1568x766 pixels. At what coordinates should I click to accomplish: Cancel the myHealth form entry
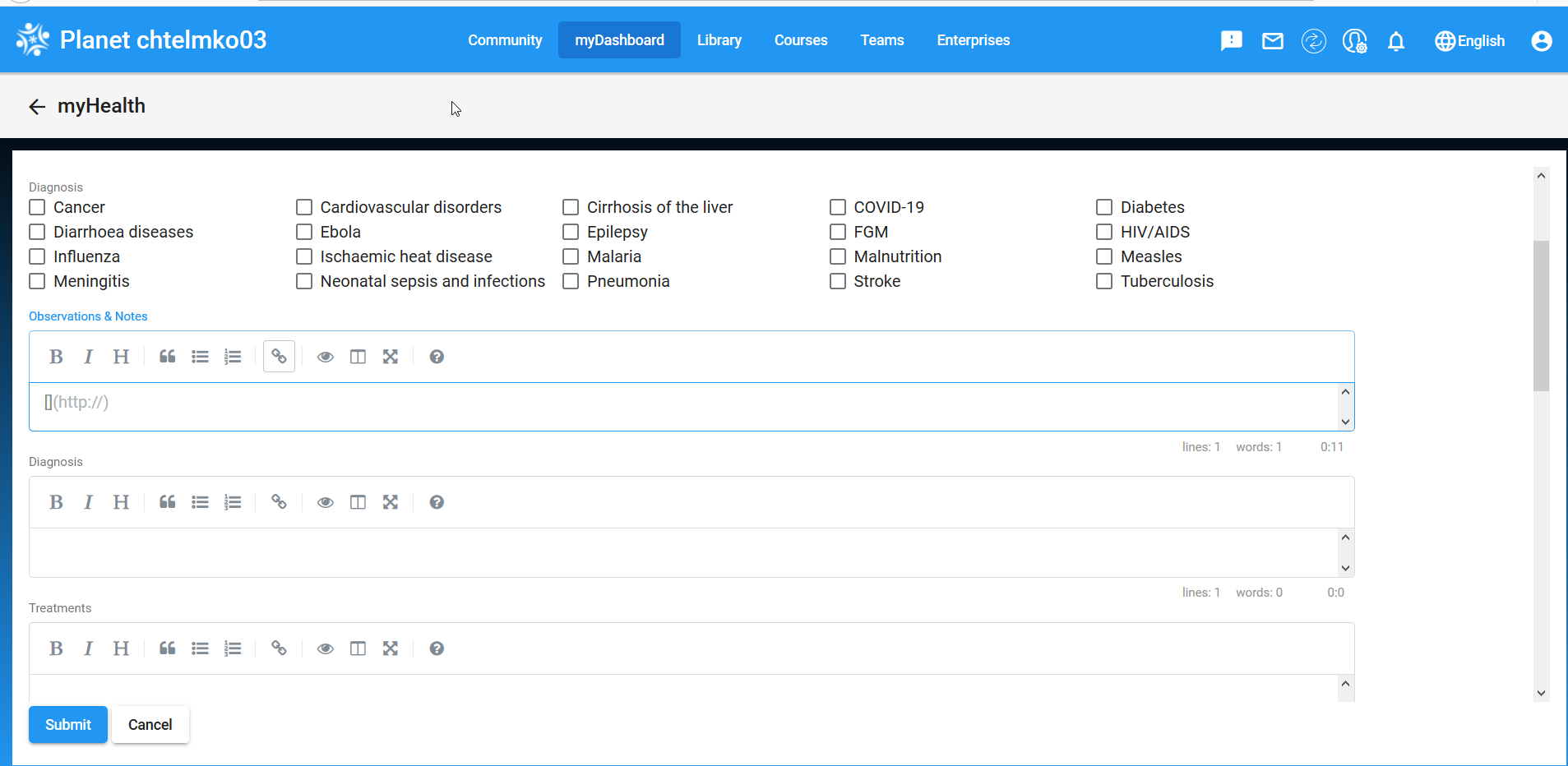point(150,724)
